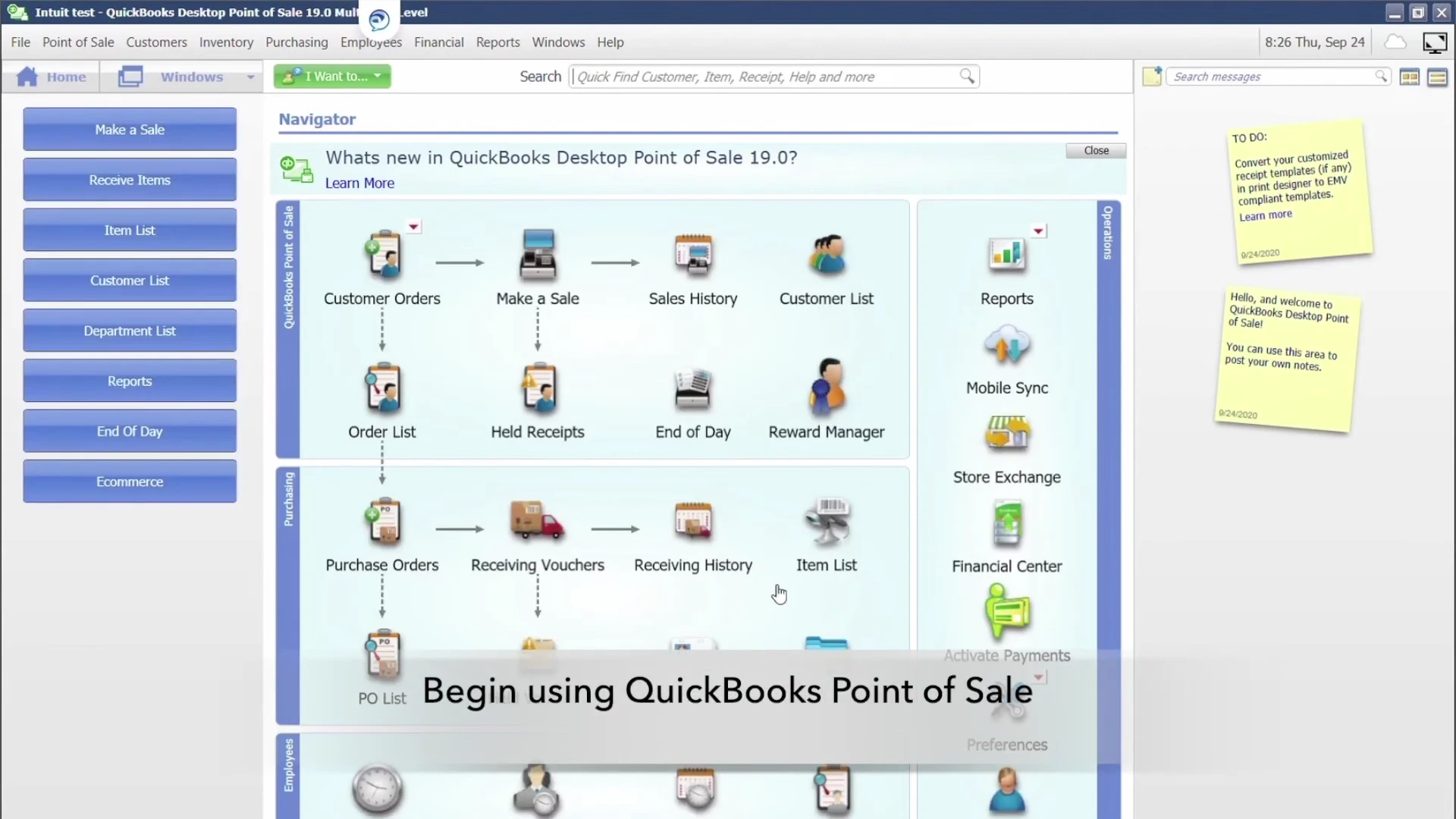Open Order List icon
1456x819 pixels.
pos(383,388)
